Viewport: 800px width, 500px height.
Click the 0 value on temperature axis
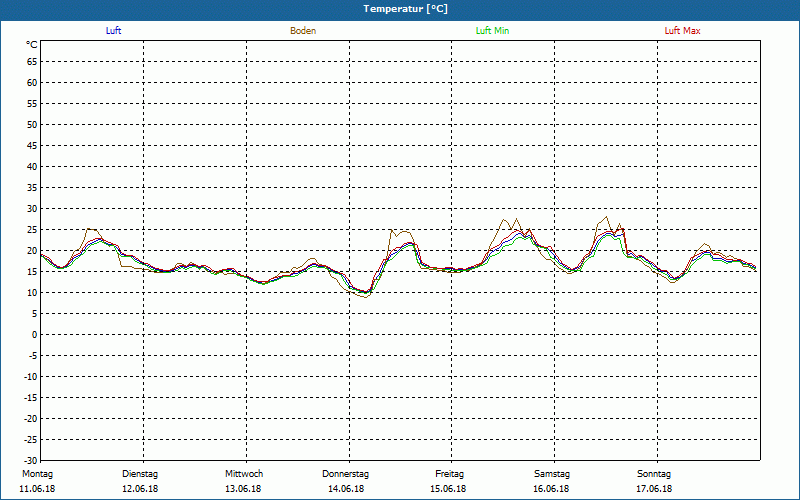35,335
